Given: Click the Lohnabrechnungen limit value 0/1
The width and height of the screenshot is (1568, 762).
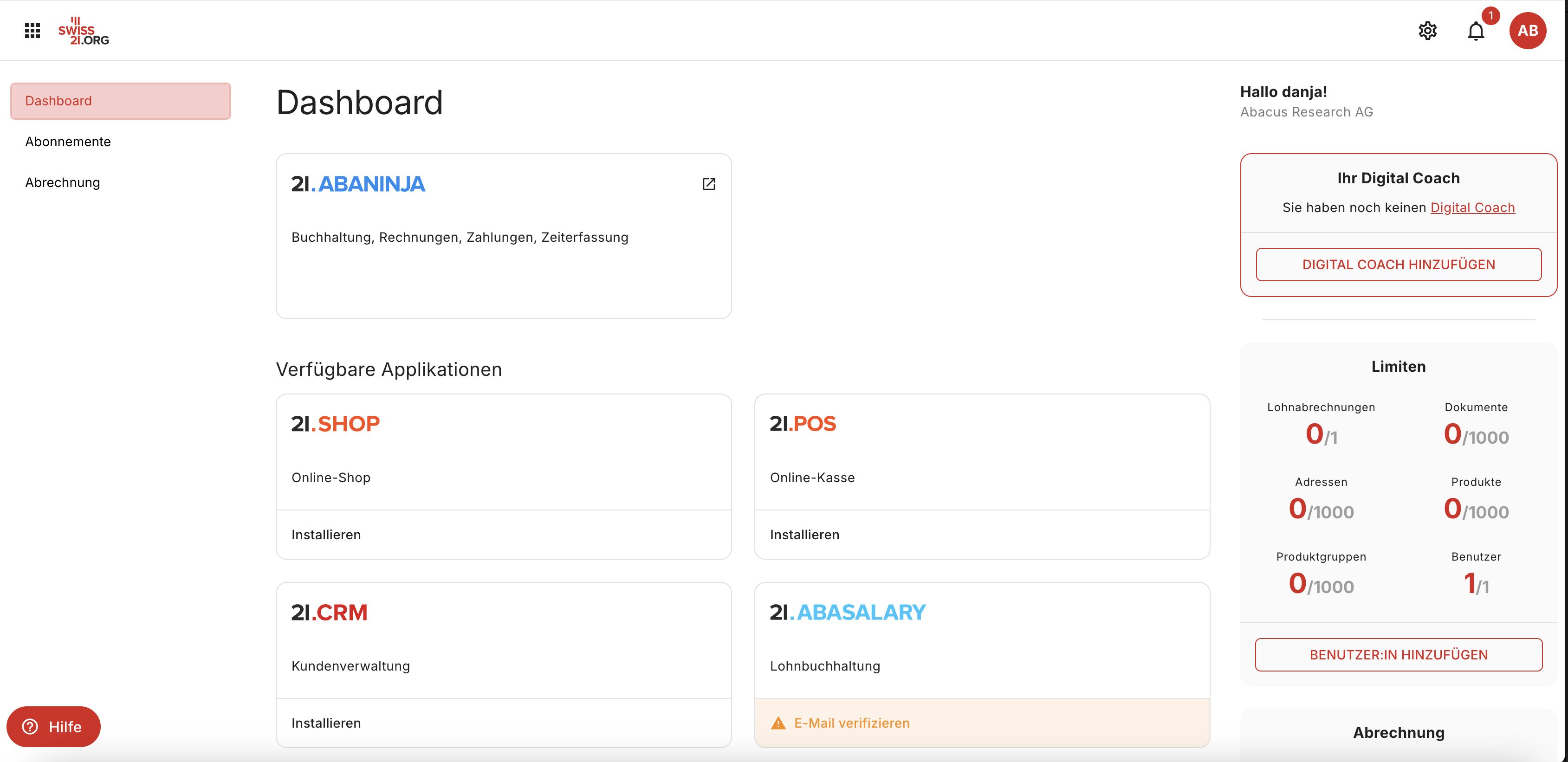Looking at the screenshot, I should [1322, 434].
